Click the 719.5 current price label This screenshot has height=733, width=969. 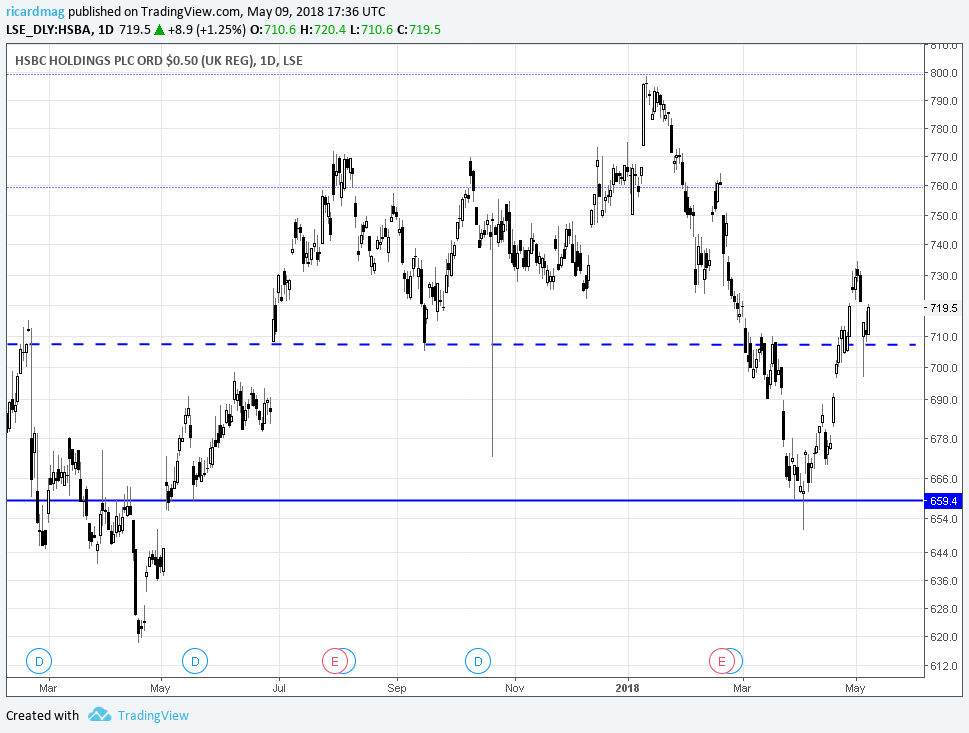[943, 308]
